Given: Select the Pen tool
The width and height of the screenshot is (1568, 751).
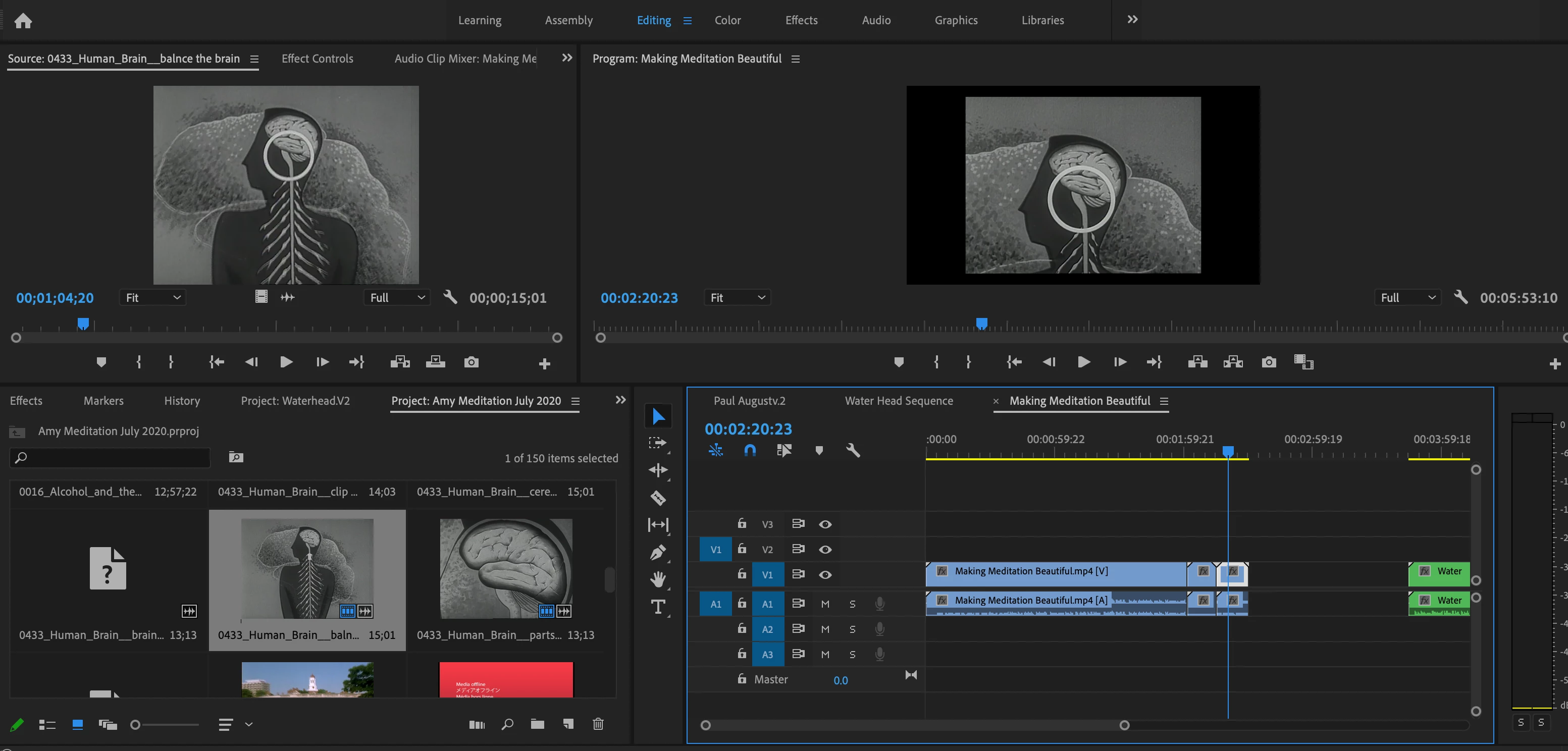Looking at the screenshot, I should click(x=658, y=553).
